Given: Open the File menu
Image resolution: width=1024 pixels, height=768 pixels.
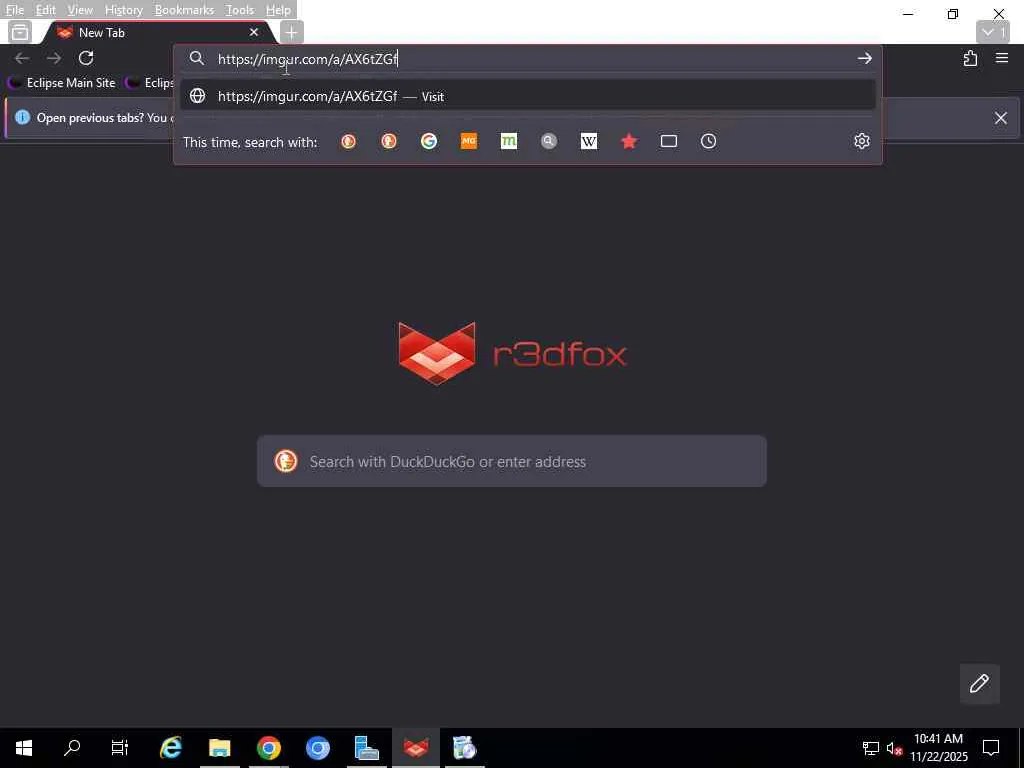Looking at the screenshot, I should tap(14, 10).
